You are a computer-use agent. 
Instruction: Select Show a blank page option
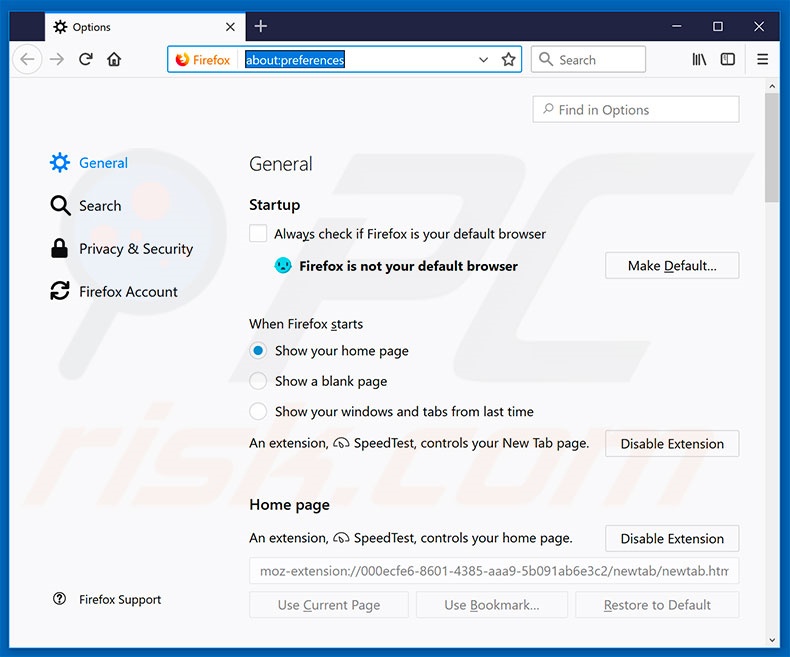click(258, 381)
